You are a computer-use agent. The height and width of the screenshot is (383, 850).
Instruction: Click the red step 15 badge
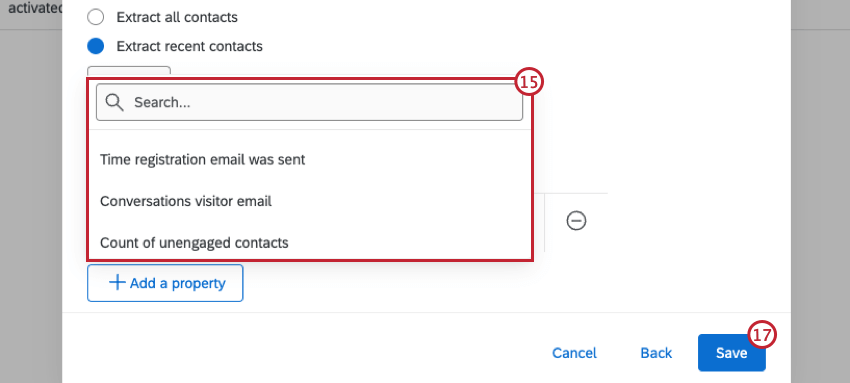pyautogui.click(x=529, y=82)
